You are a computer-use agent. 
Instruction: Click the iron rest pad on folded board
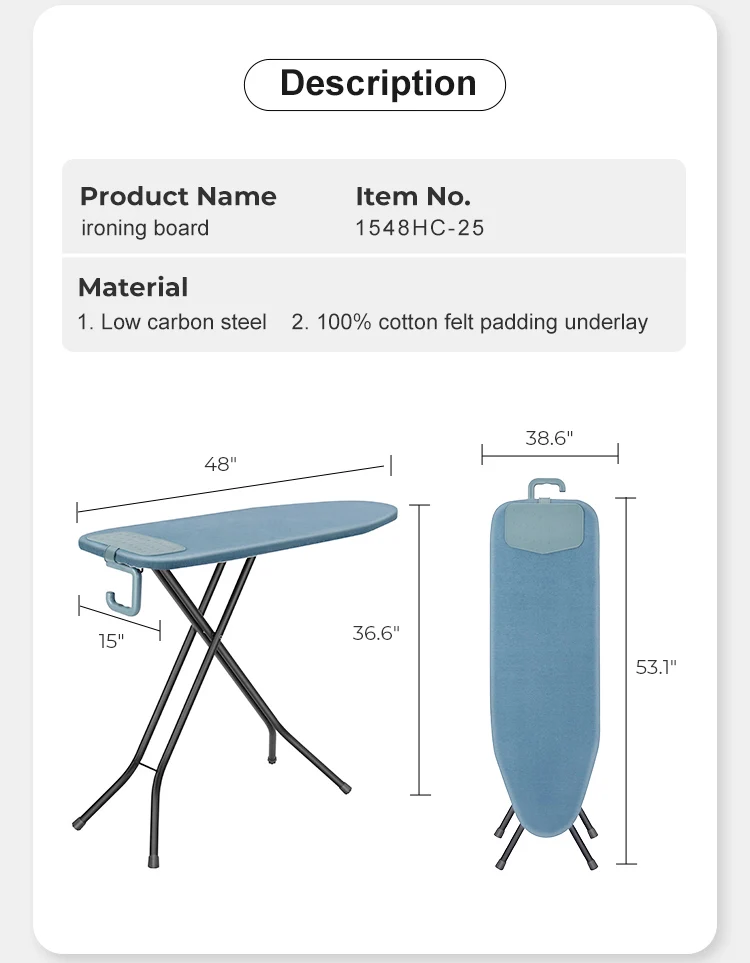click(543, 524)
